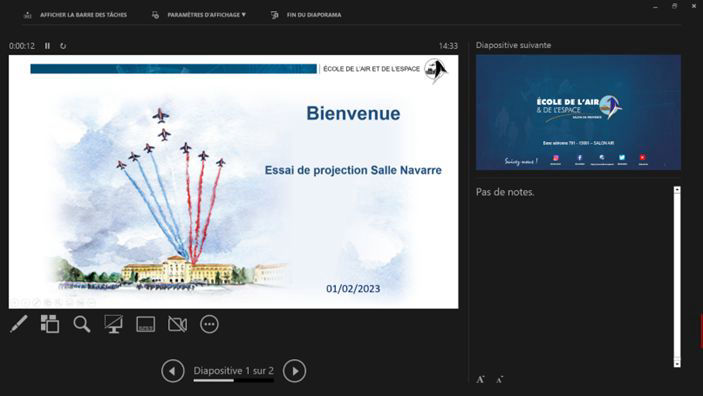Go to the previous slide arrow
The height and width of the screenshot is (396, 703).
pos(173,371)
